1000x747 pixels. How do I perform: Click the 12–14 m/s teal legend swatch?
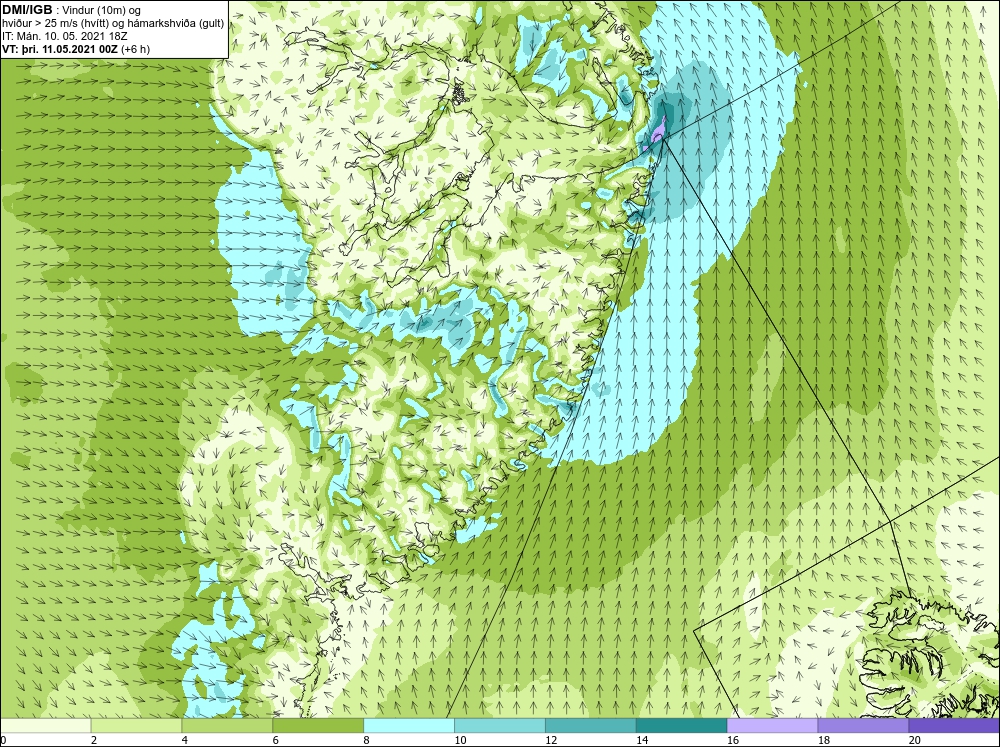[x=591, y=725]
